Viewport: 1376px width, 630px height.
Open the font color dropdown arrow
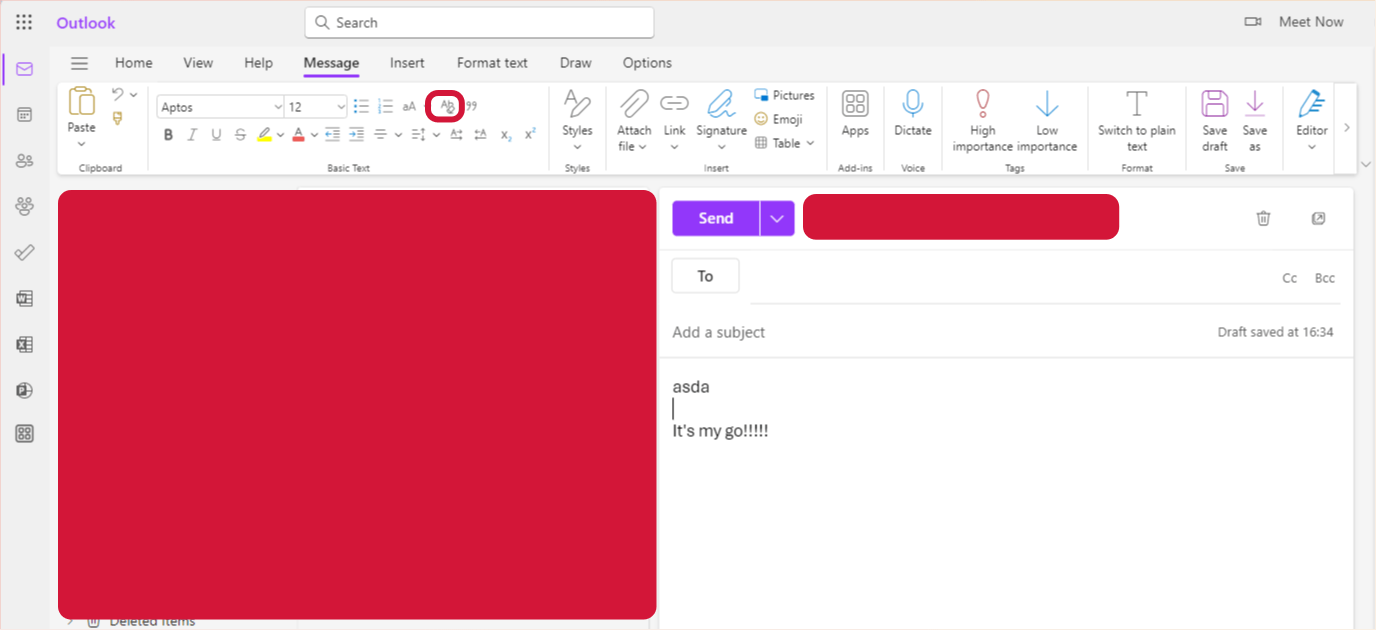point(314,135)
